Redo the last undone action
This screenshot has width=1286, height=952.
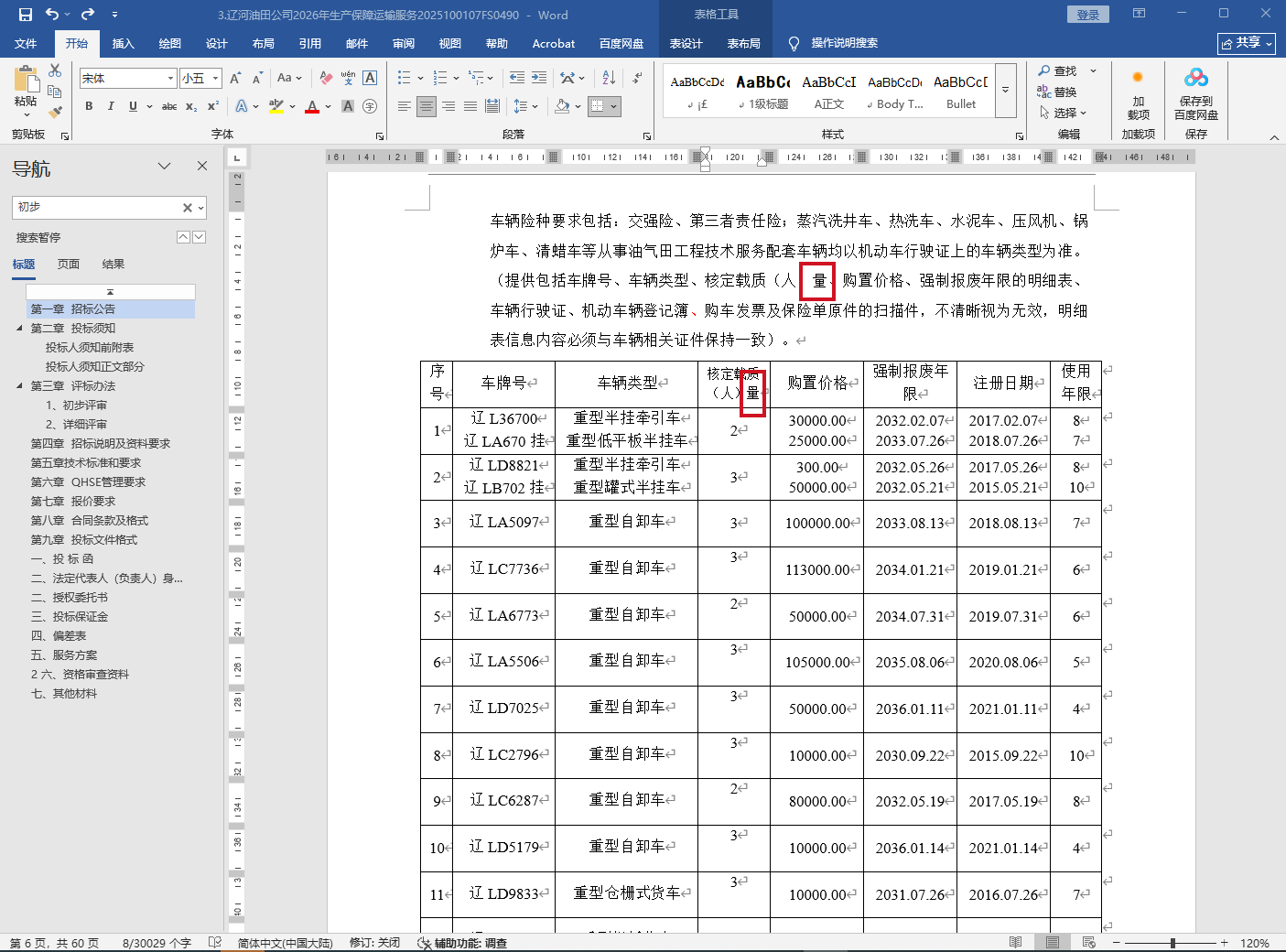click(x=88, y=15)
